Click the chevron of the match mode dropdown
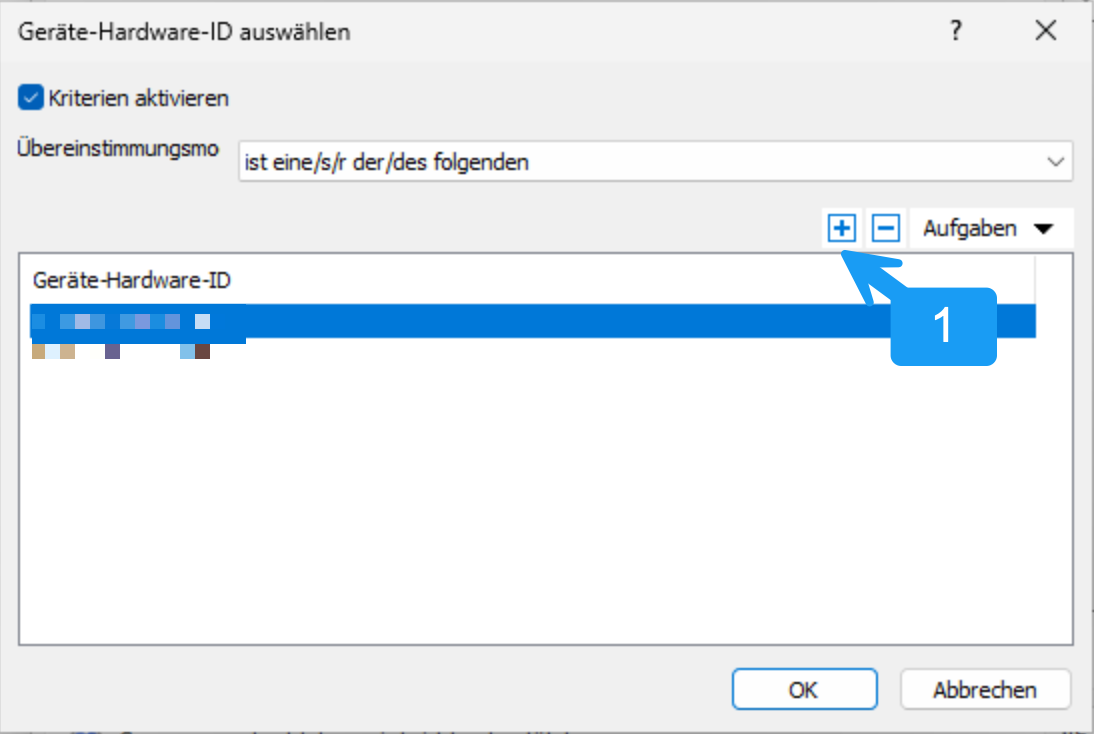Image resolution: width=1094 pixels, height=734 pixels. [x=1054, y=161]
